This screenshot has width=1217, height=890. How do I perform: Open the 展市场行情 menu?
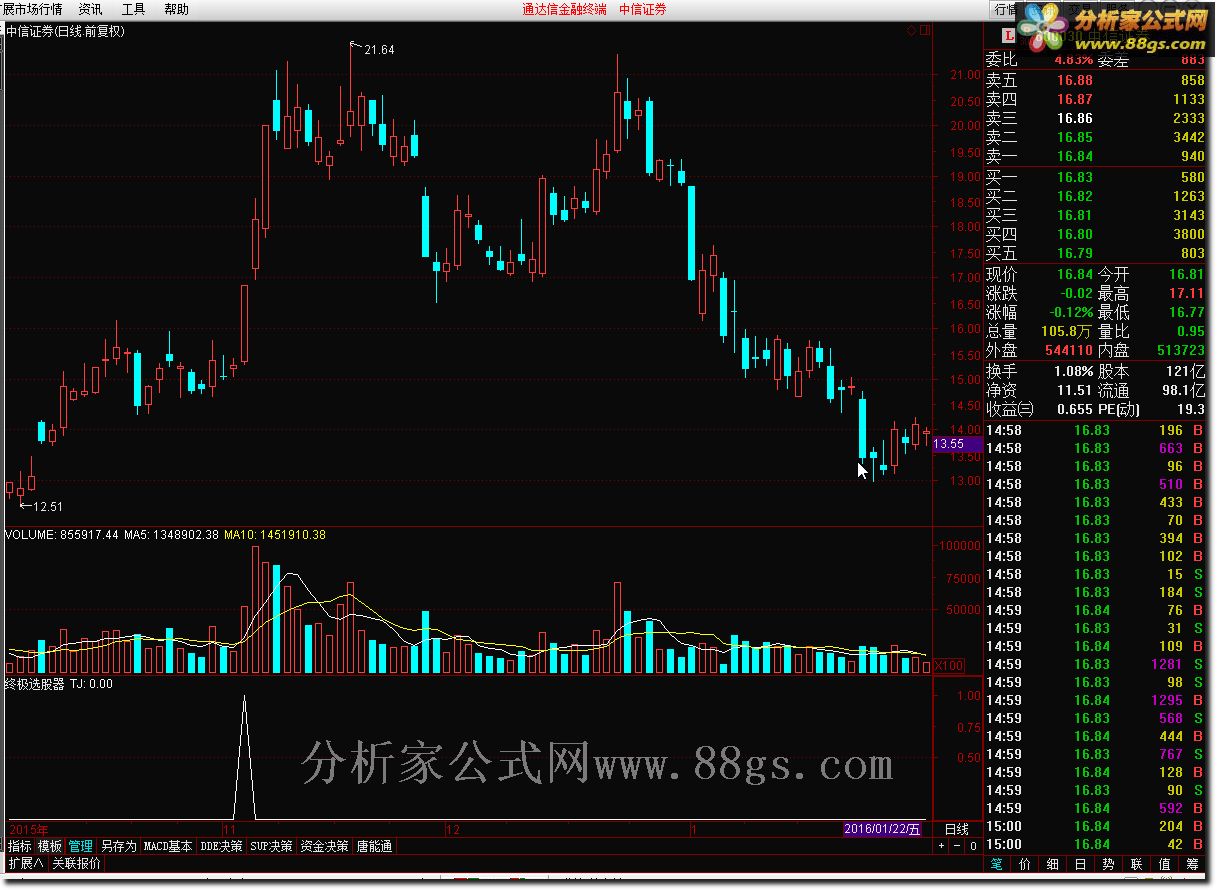point(32,9)
